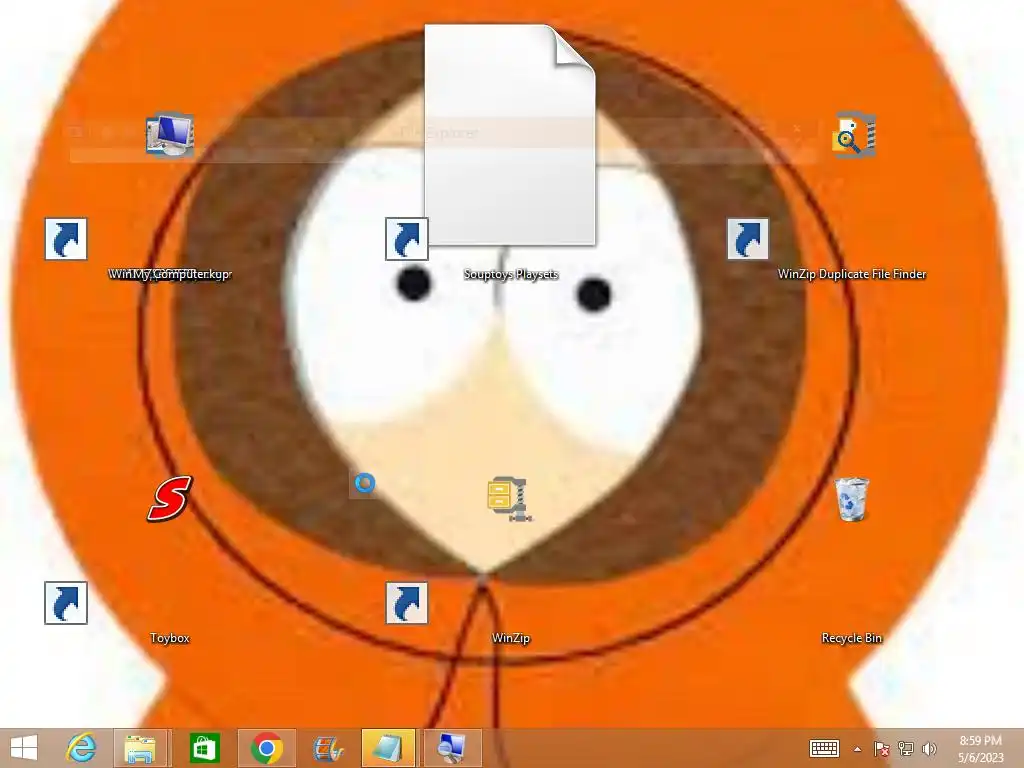This screenshot has height=768, width=1024.
Task: Launch Internet Explorer from the taskbar
Action: tap(82, 748)
